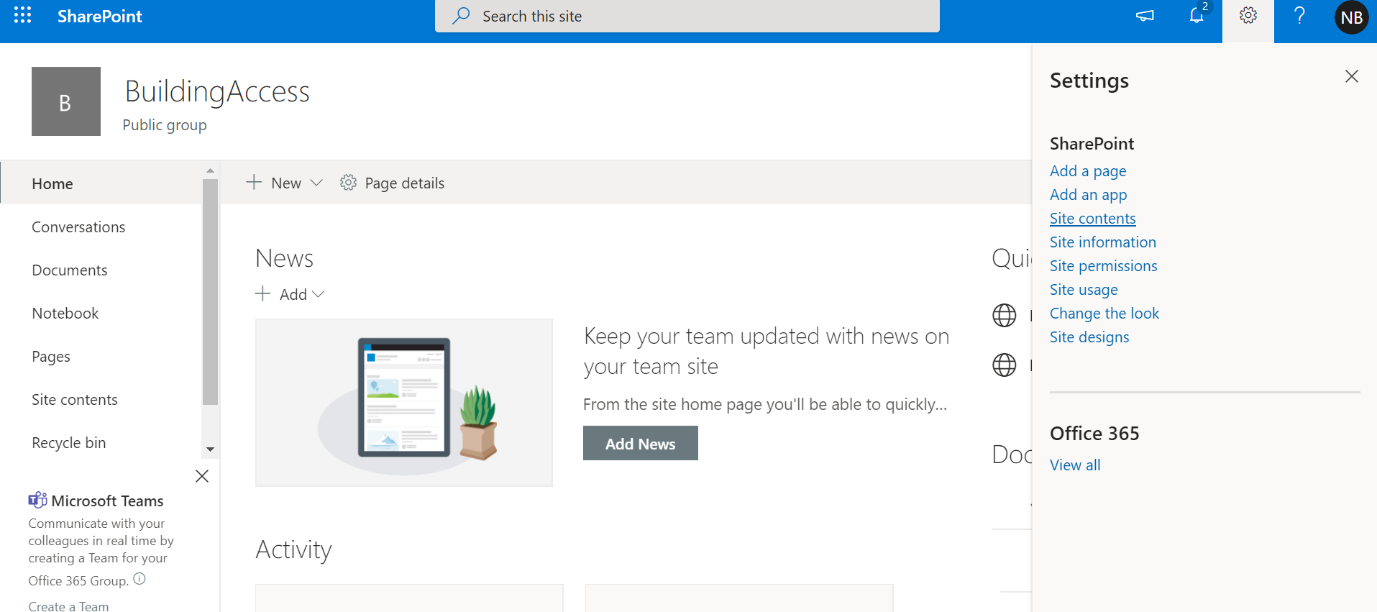Expand the News Add dropdown chevron
Screen dimensions: 1377x612
point(318,294)
